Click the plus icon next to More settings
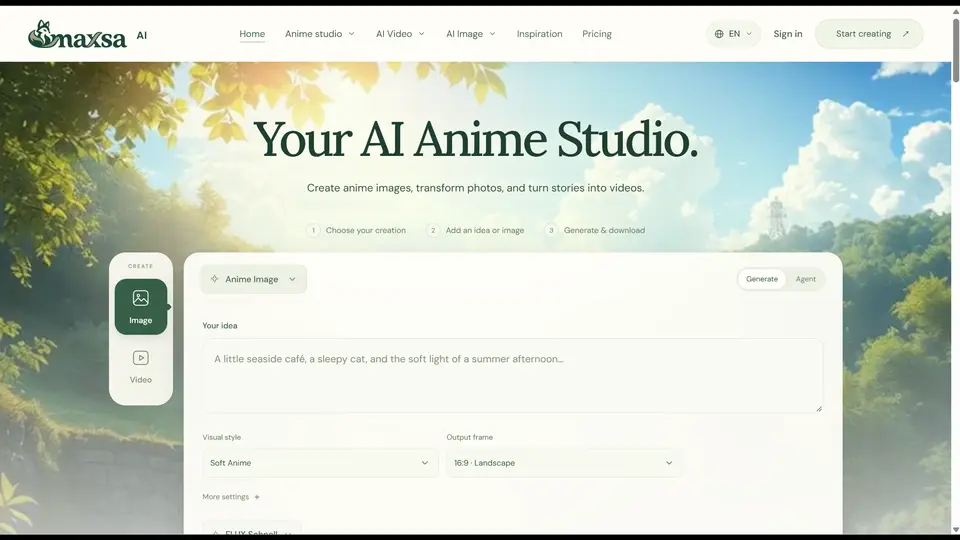This screenshot has height=540, width=960. click(x=257, y=497)
